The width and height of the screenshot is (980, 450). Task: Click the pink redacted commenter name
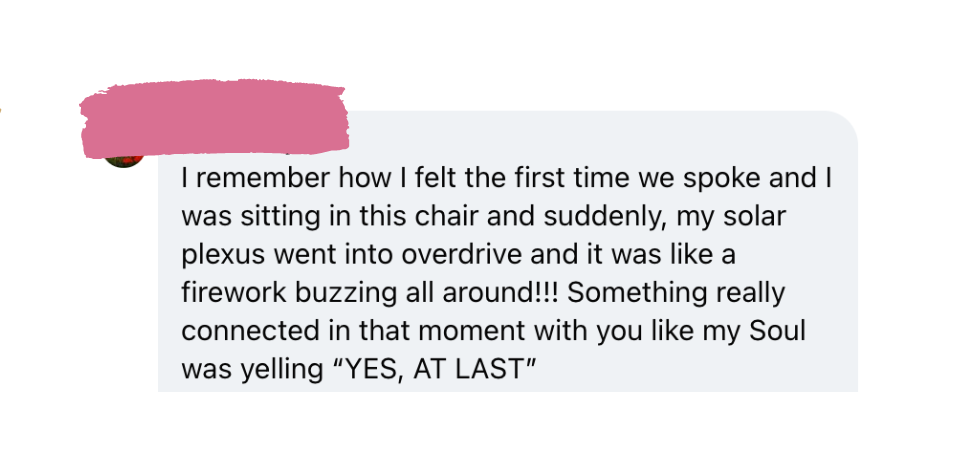pyautogui.click(x=214, y=118)
